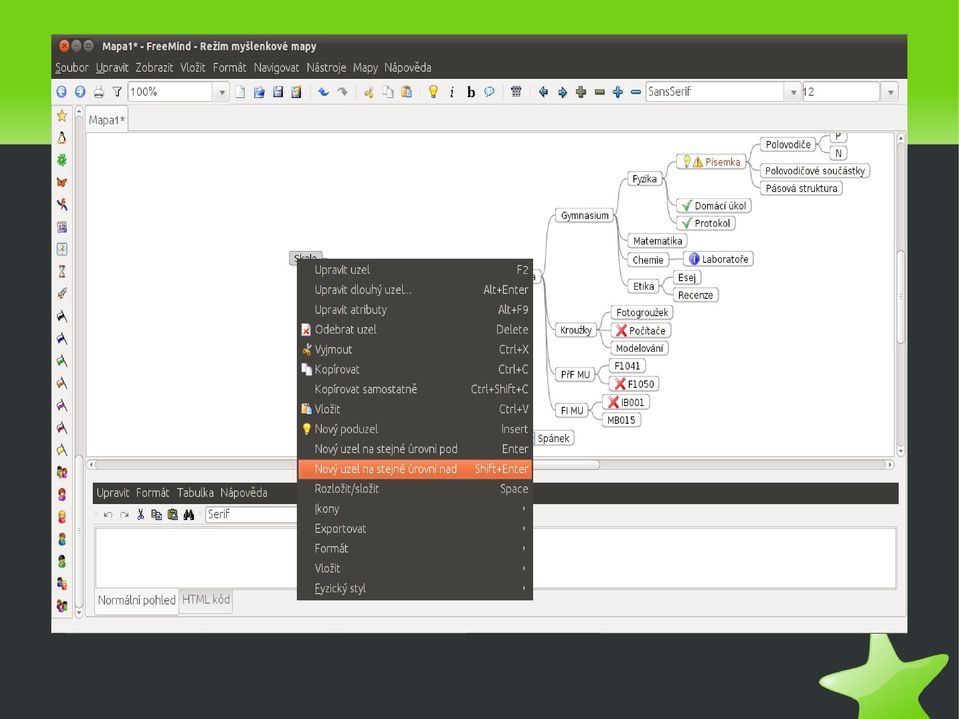Image resolution: width=959 pixels, height=719 pixels.
Task: Toggle italic with the i button
Action: [452, 92]
